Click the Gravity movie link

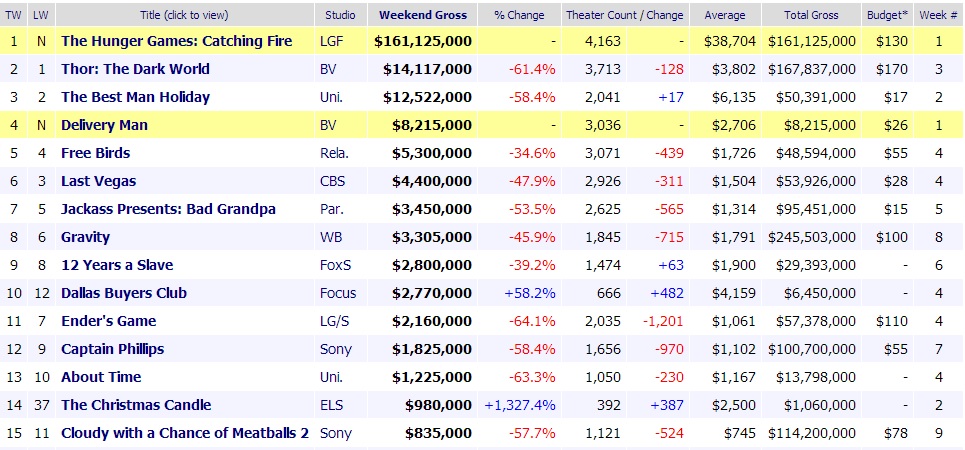85,237
